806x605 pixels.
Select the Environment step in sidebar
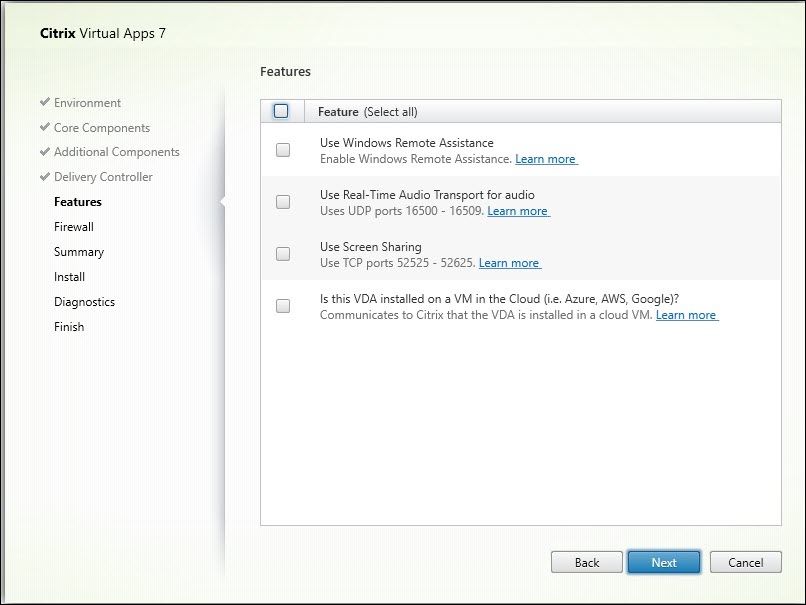click(87, 103)
